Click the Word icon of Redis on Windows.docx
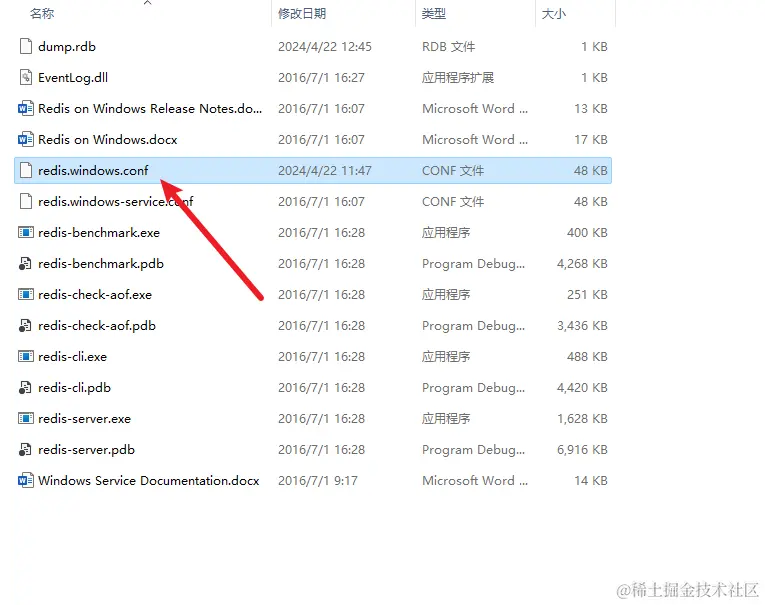The width and height of the screenshot is (765, 605). coord(25,140)
